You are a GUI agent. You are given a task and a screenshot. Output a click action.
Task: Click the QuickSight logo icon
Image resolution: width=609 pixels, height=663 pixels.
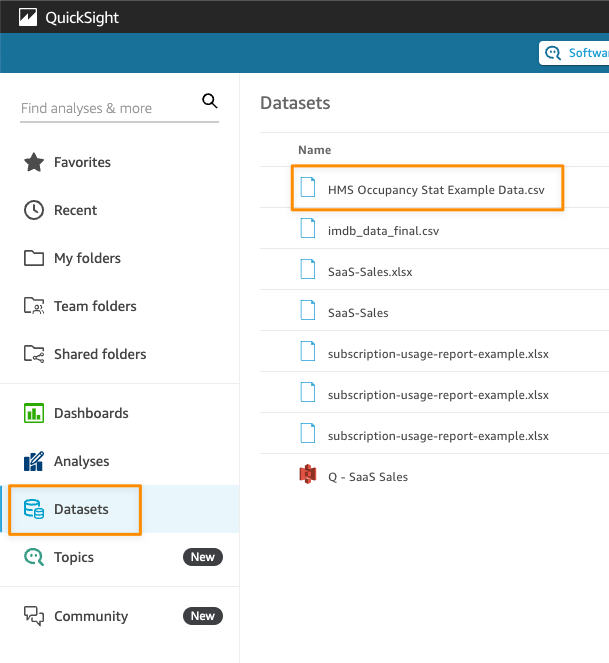point(28,17)
